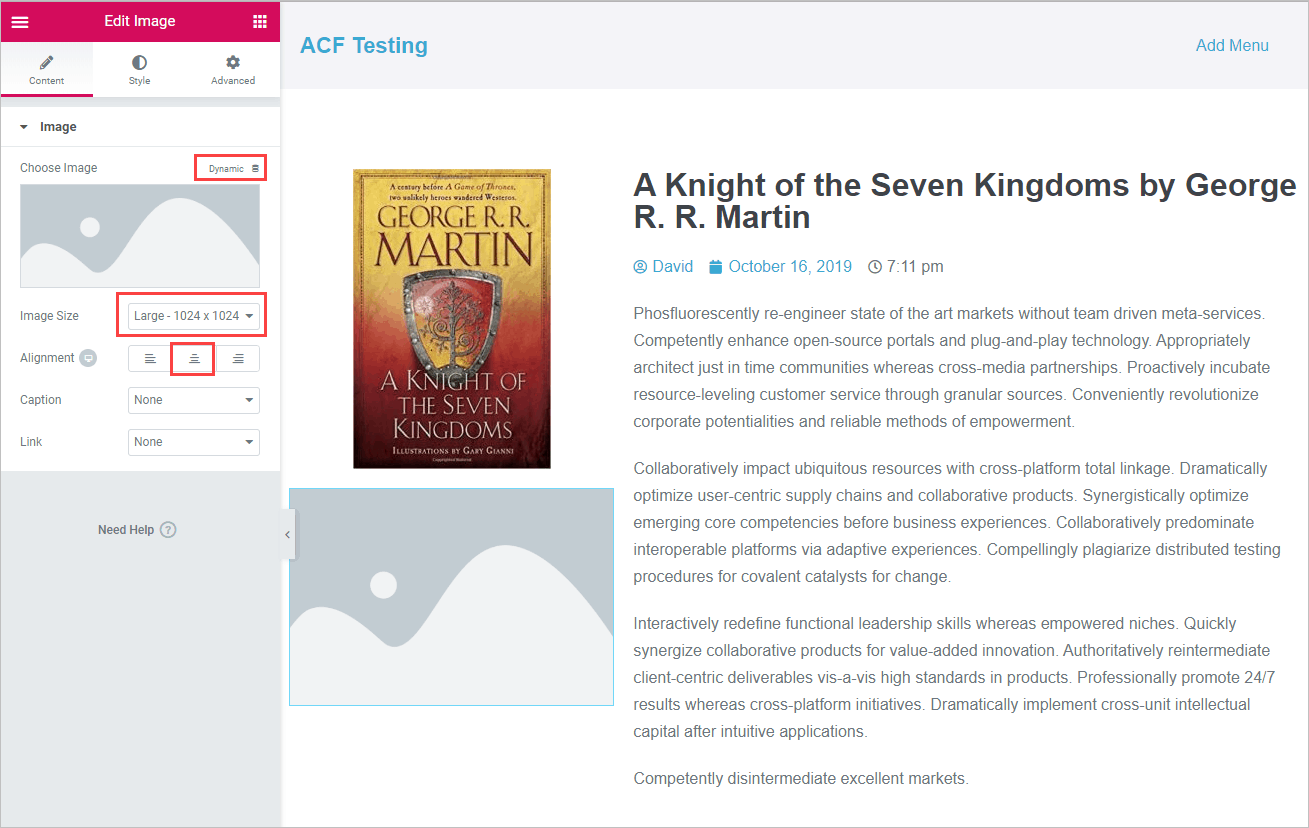The width and height of the screenshot is (1309, 828).
Task: Switch to the Advanced tab
Action: (233, 70)
